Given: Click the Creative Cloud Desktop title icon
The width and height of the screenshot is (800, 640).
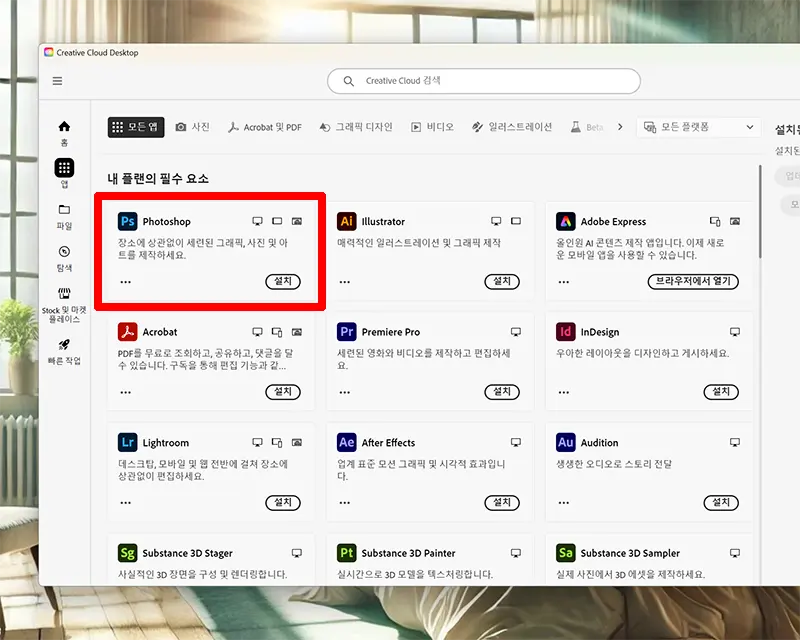Looking at the screenshot, I should (x=48, y=53).
